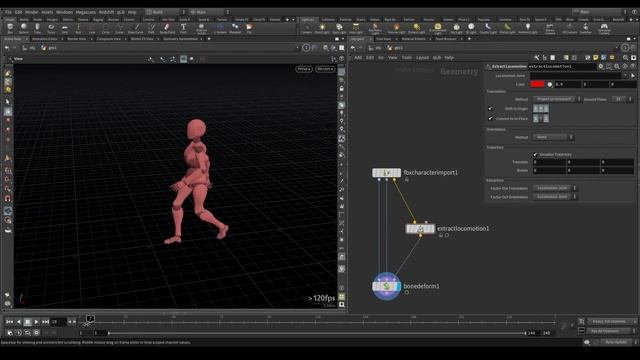Screen dimensions: 640x360
Task: Open the Persp viewport dropdown
Action: 304,69
